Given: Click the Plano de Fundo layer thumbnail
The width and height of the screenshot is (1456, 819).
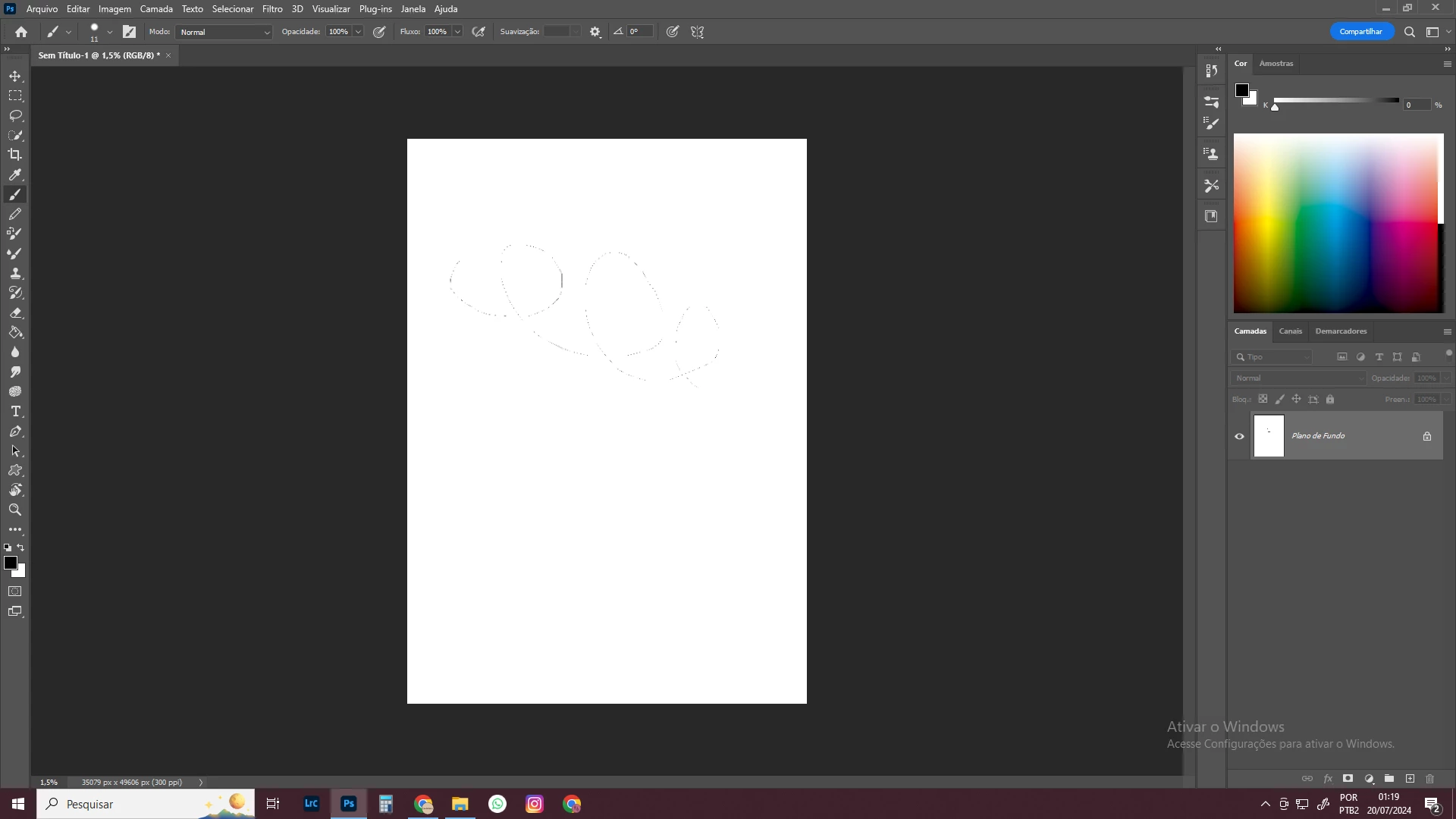Looking at the screenshot, I should pos(1269,436).
